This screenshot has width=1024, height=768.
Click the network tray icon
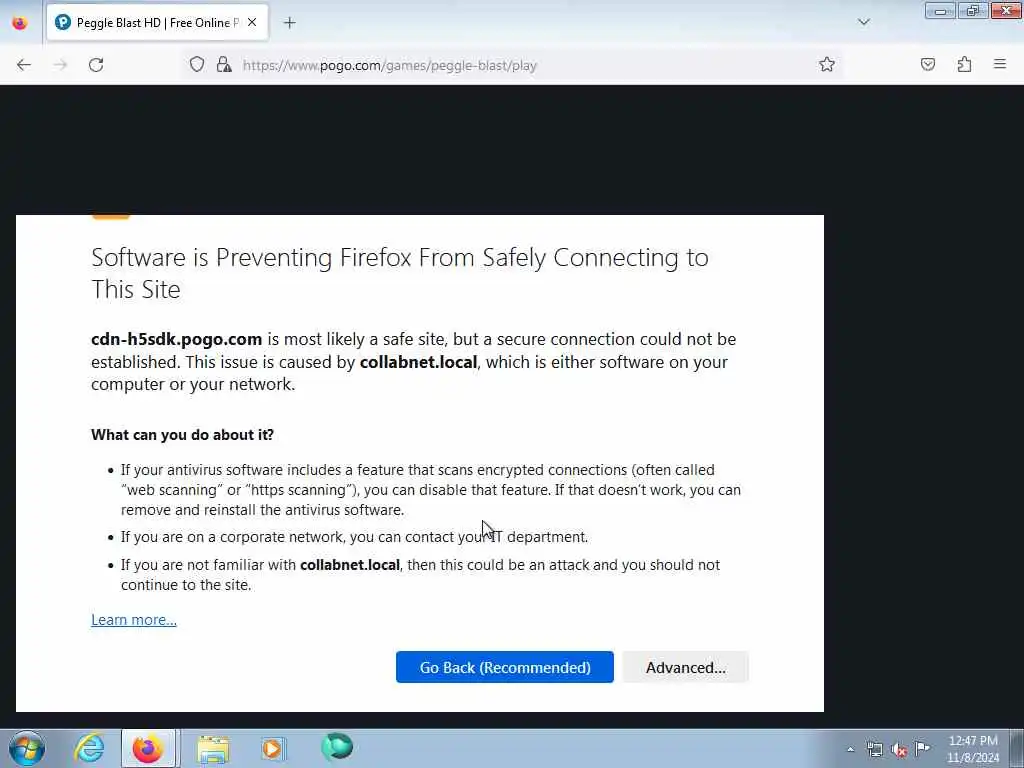pyautogui.click(x=874, y=749)
